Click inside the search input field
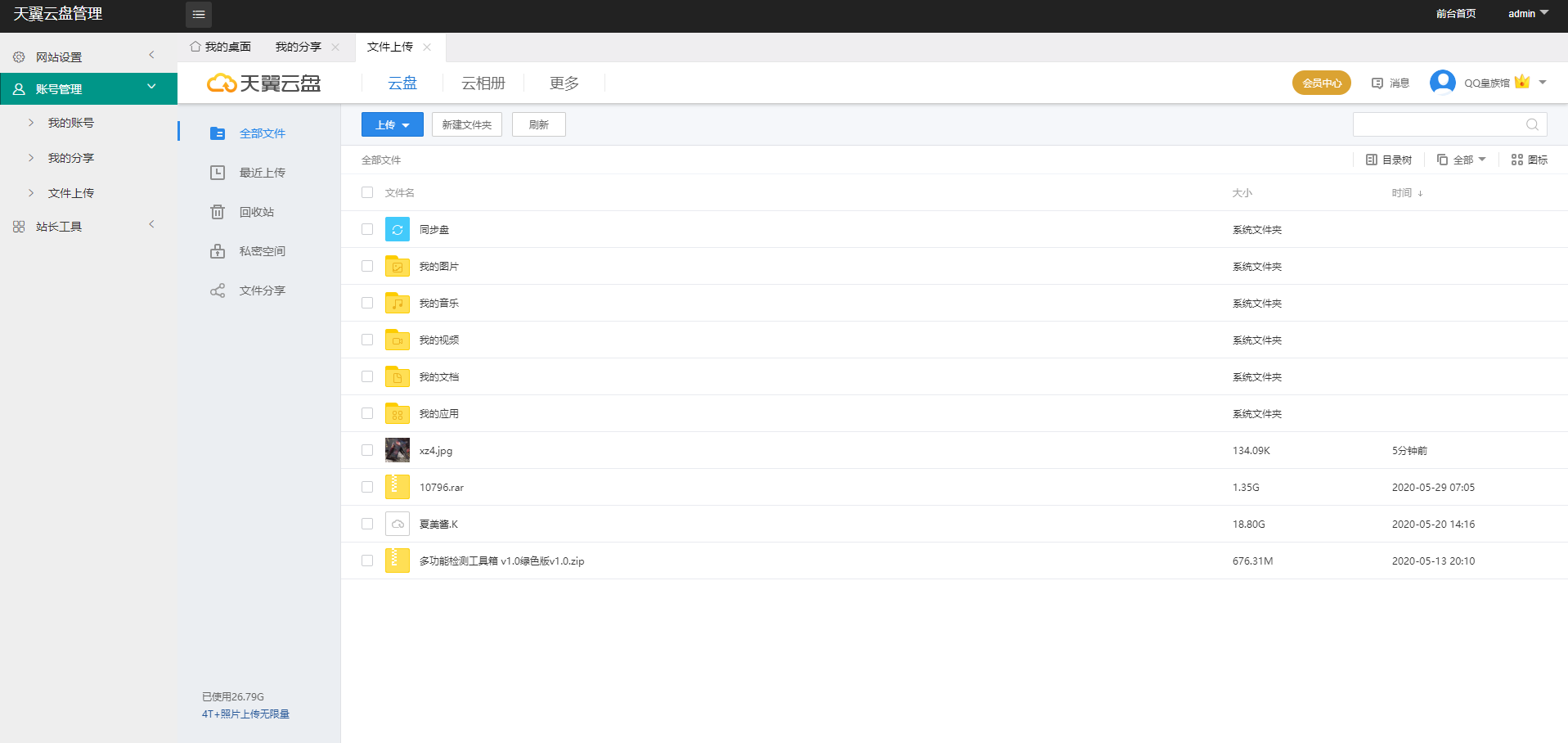 (1440, 124)
